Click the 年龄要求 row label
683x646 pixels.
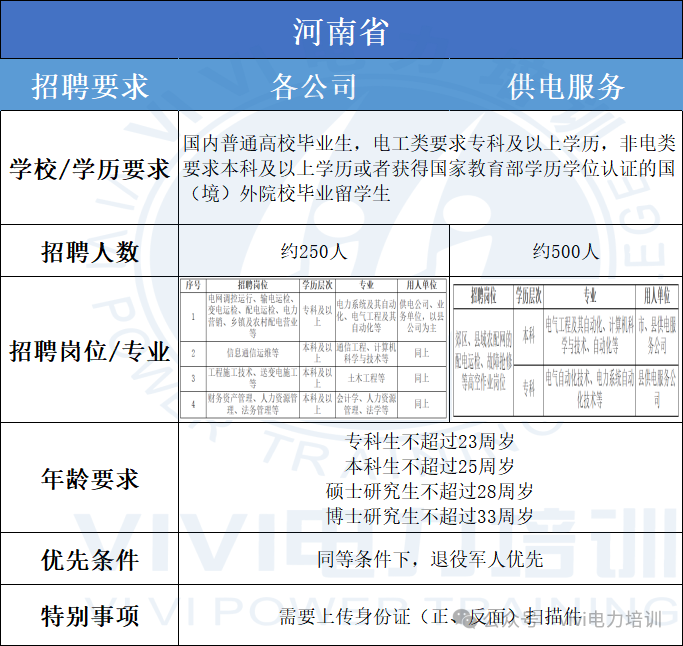90,479
